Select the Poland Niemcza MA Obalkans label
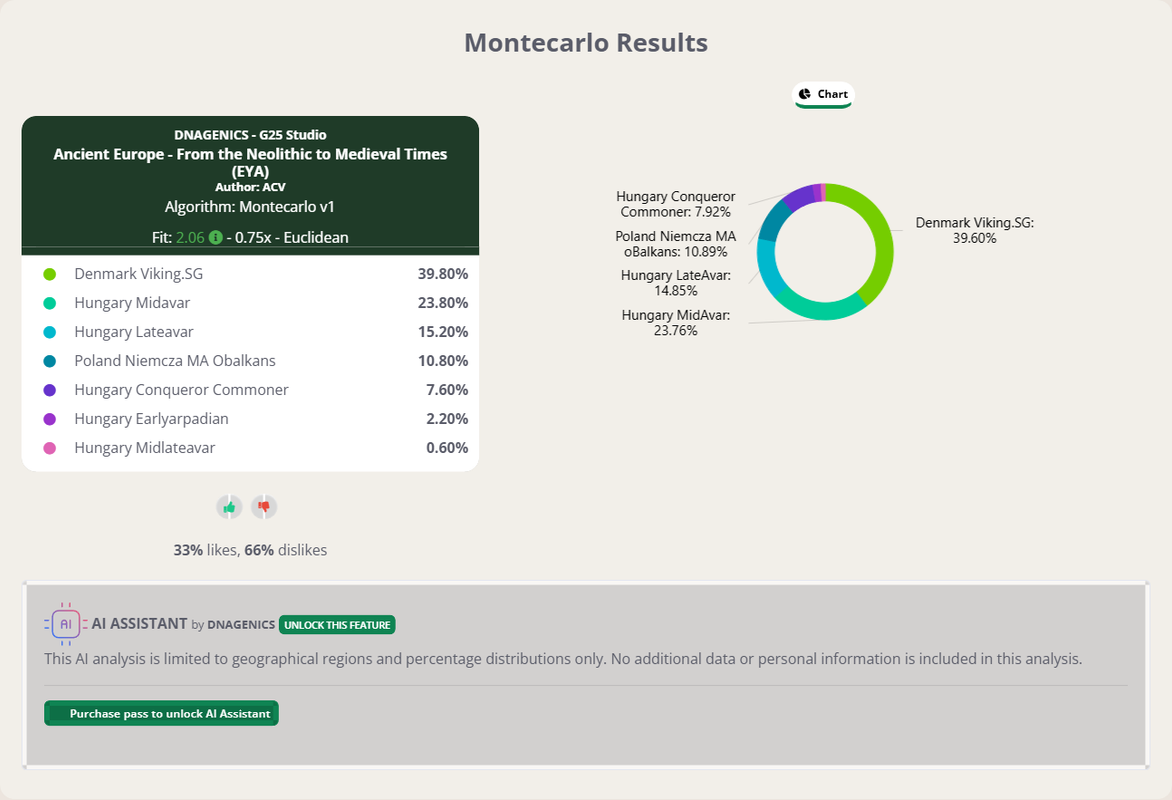Viewport: 1172px width, 800px height. (175, 361)
